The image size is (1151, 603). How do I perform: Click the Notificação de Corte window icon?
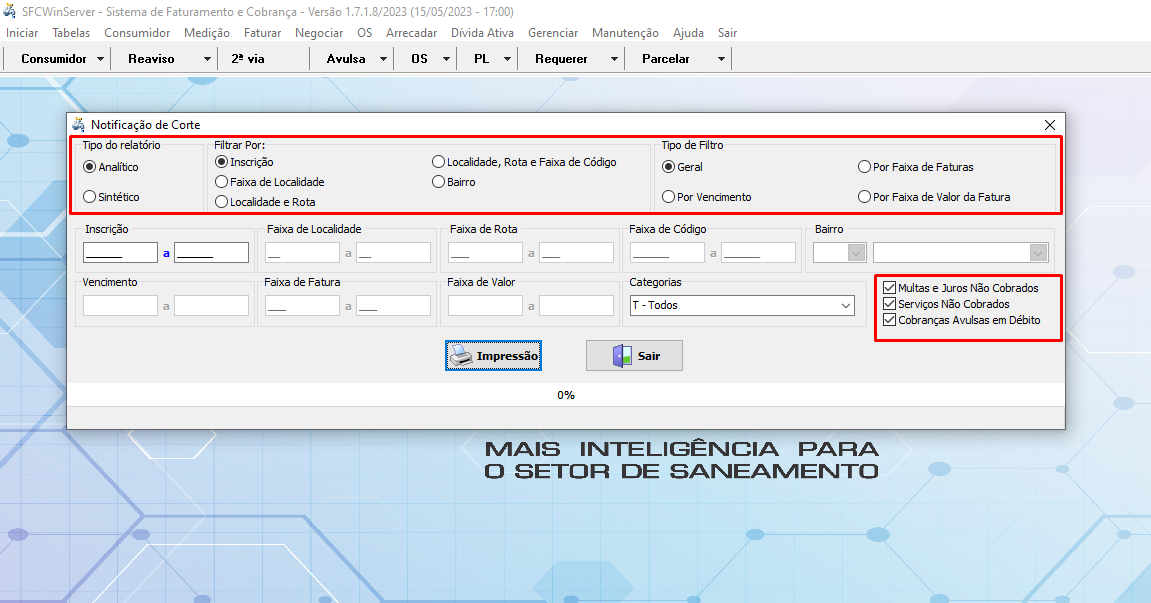(79, 125)
